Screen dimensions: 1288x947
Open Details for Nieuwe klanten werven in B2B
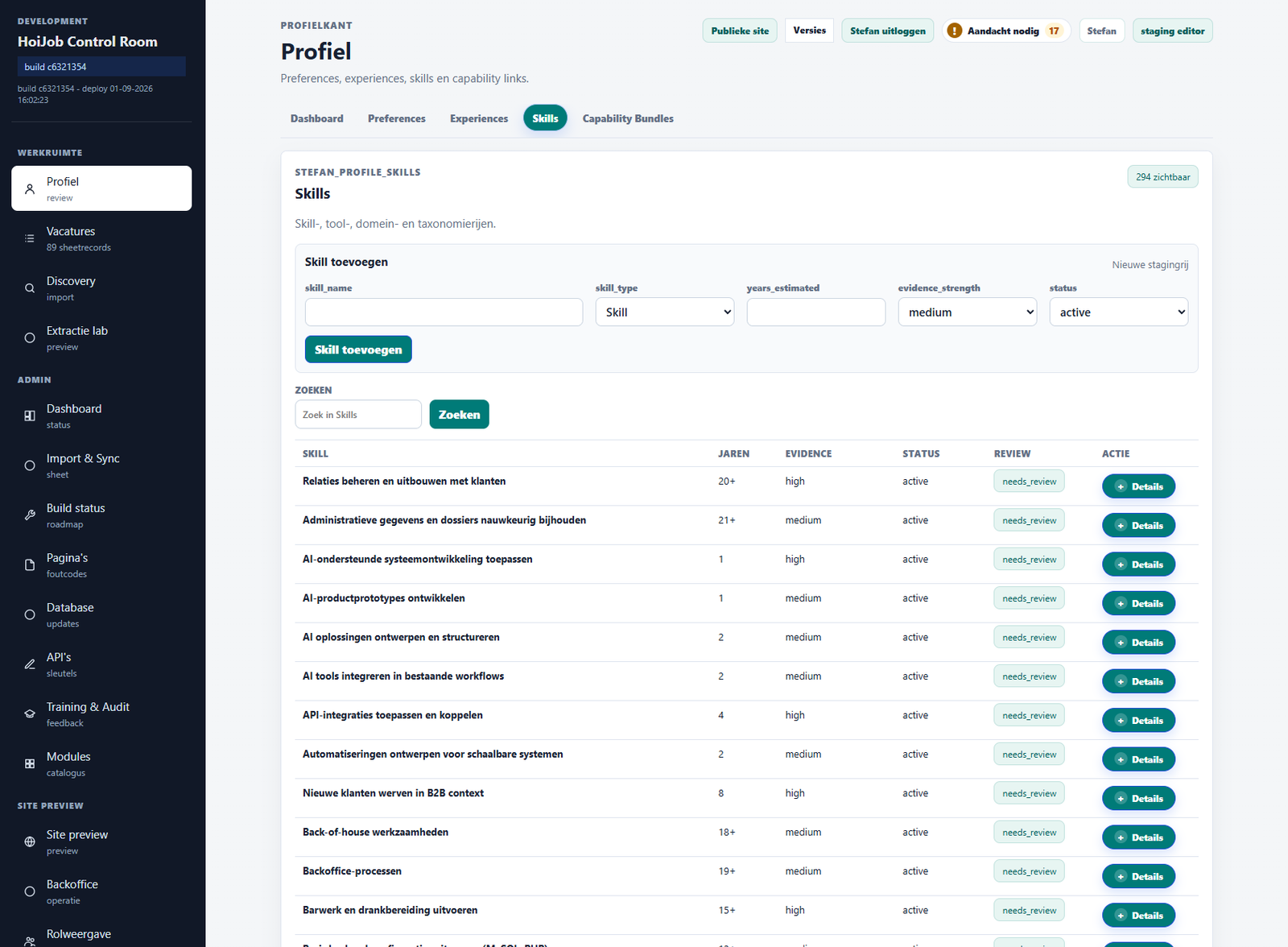(x=1138, y=799)
